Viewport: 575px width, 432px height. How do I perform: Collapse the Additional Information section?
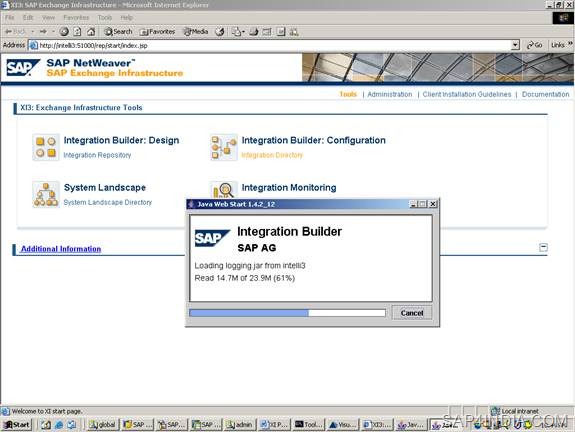543,247
